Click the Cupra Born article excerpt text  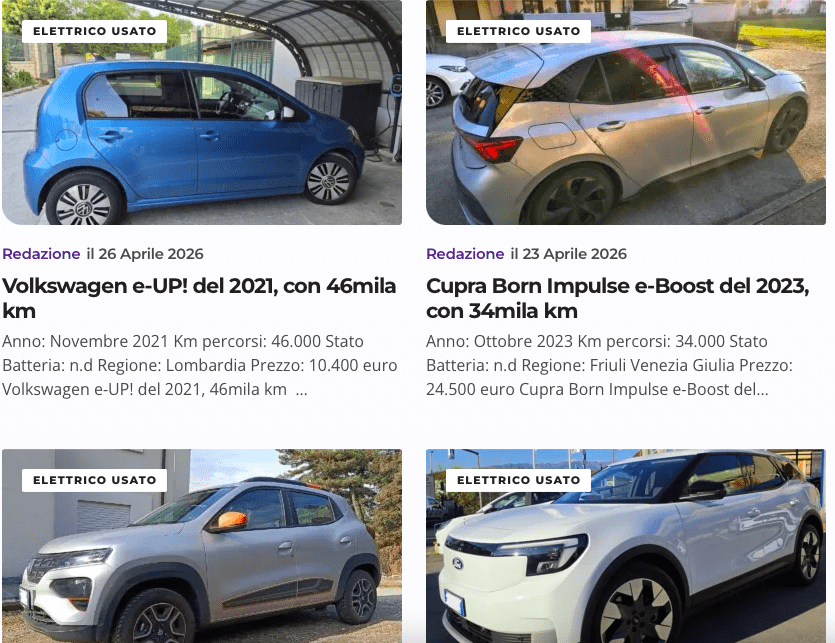pyautogui.click(x=610, y=365)
